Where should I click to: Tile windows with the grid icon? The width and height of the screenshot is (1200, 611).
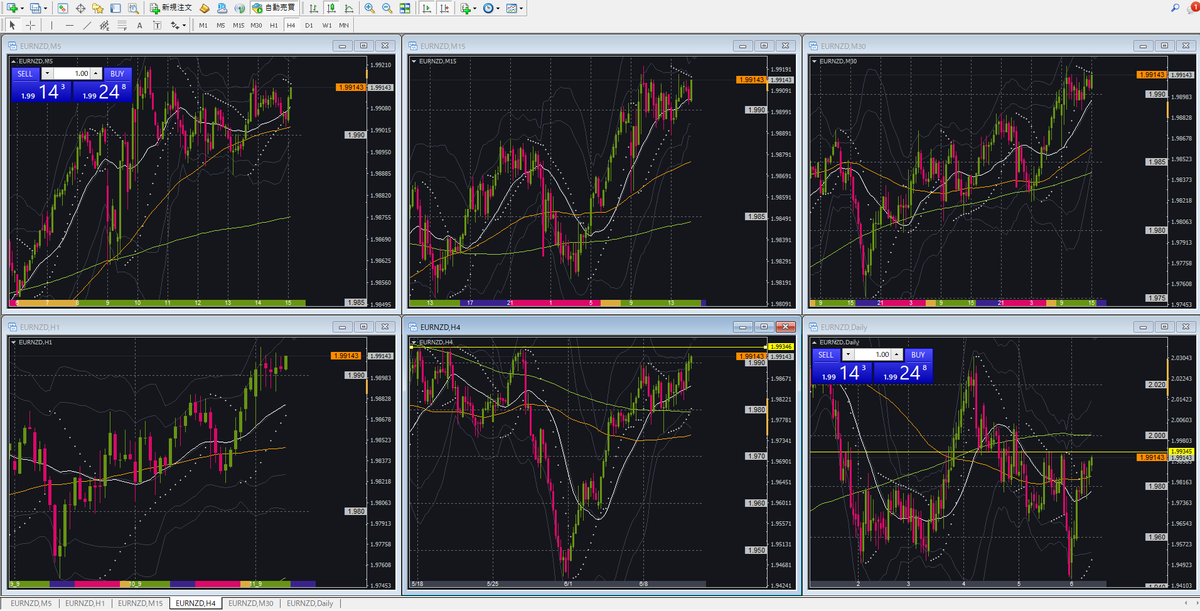(404, 8)
